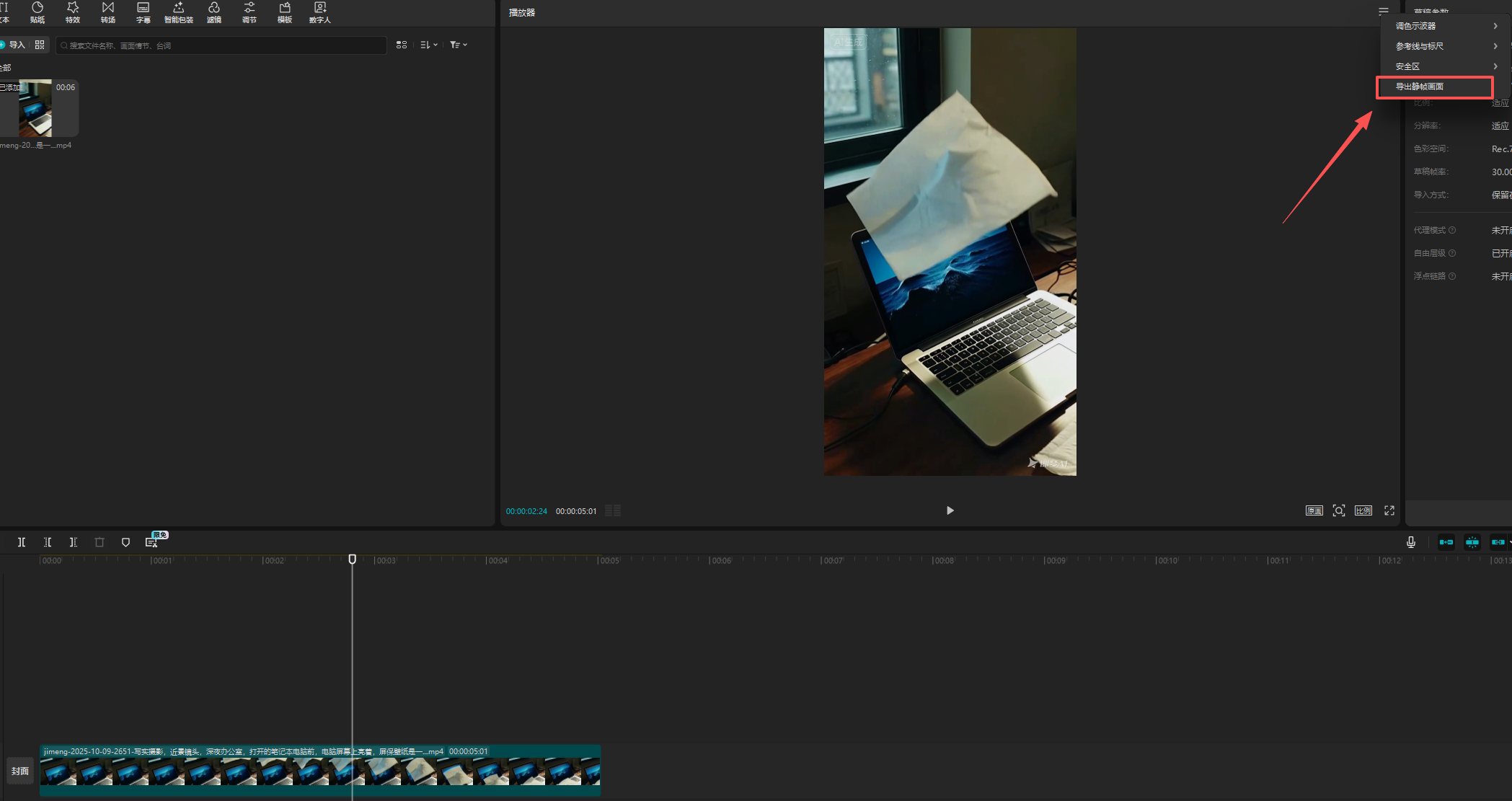1512x801 pixels.
Task: Select the 安全区 menu entry
Action: click(1407, 66)
